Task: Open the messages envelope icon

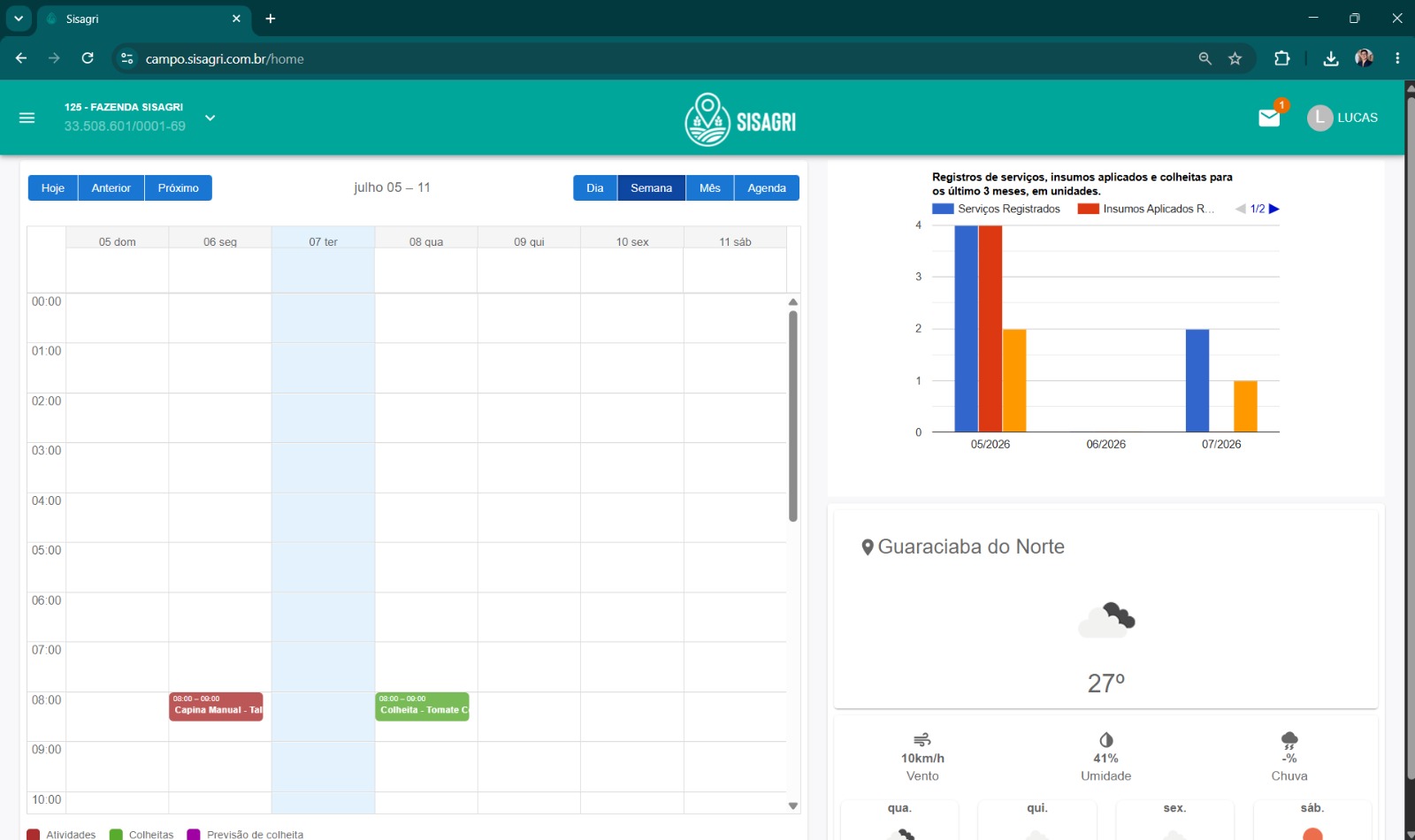Action: pyautogui.click(x=1269, y=118)
